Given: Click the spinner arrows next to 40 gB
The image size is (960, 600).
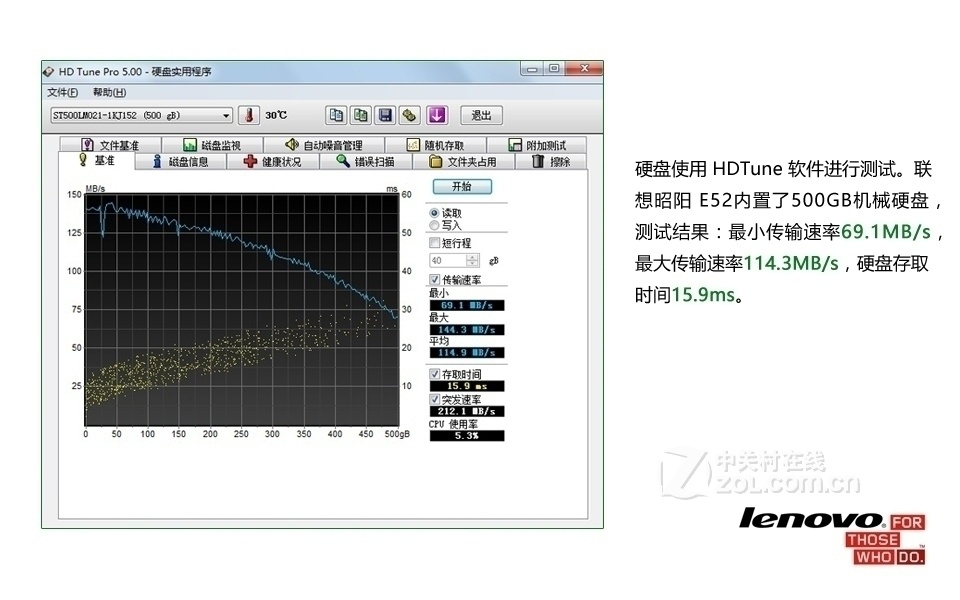Looking at the screenshot, I should point(472,259).
